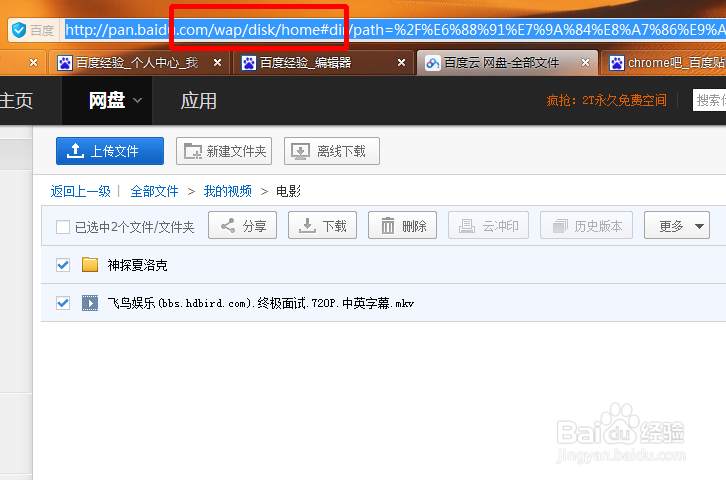Viewport: 726px width, 480px height.
Task: Switch to 百度云 网盘-全部文件 tab
Action: click(x=506, y=62)
